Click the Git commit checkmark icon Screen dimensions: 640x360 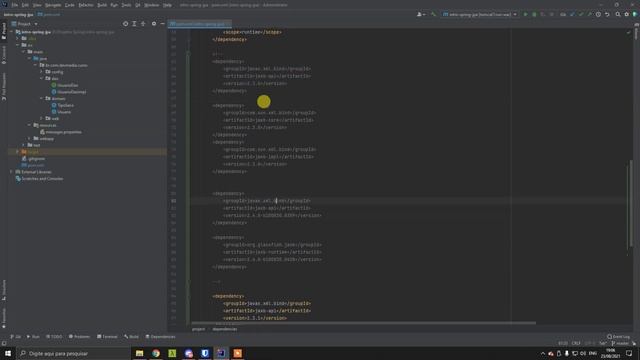[x=581, y=14]
